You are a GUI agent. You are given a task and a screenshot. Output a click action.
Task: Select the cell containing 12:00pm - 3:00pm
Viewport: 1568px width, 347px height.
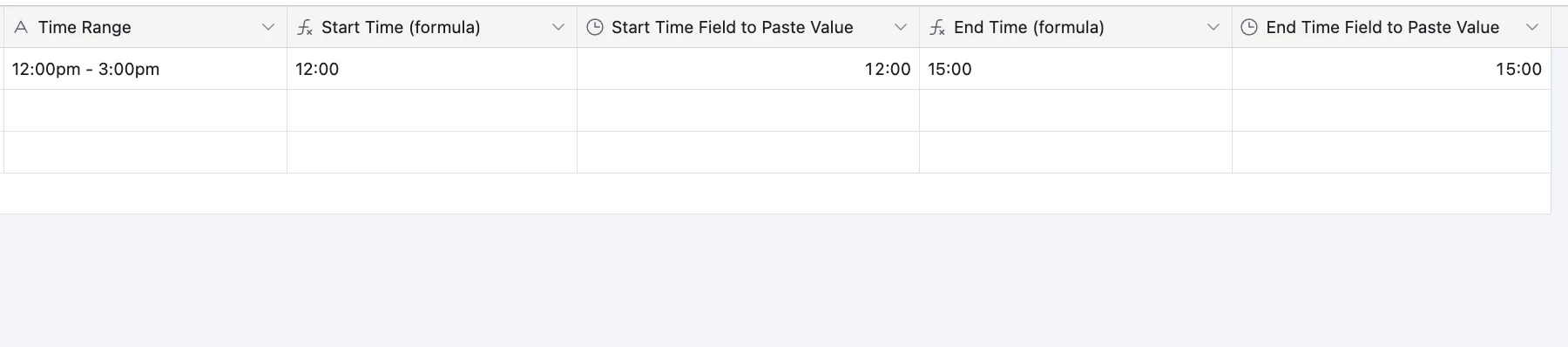(145, 69)
